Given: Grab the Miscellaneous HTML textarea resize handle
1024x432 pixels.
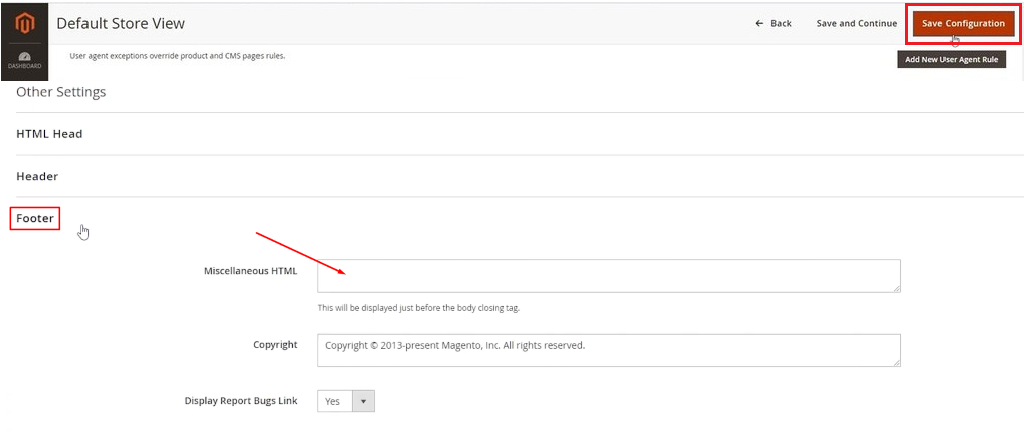Looking at the screenshot, I should point(896,288).
